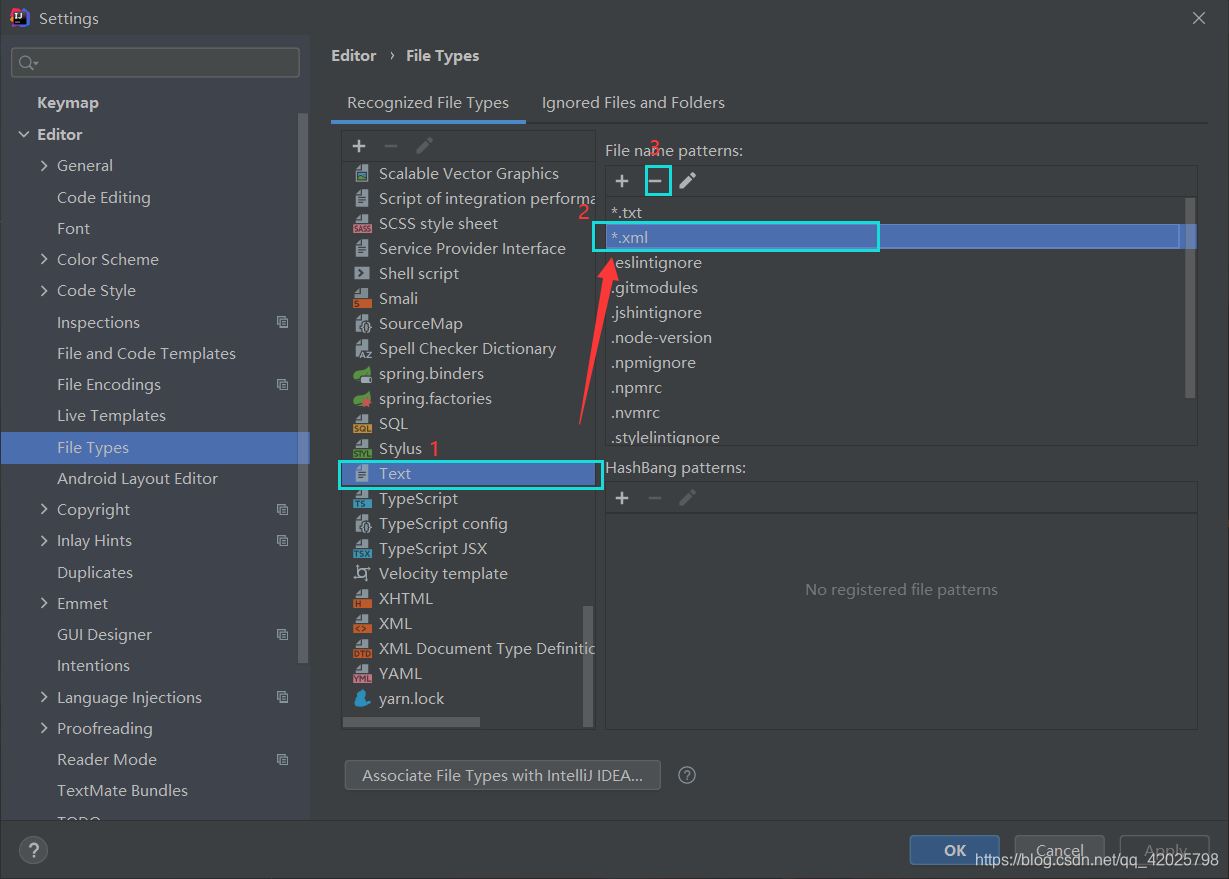Image resolution: width=1229 pixels, height=879 pixels.
Task: Open Android Layout Editor settings
Action: (x=137, y=479)
